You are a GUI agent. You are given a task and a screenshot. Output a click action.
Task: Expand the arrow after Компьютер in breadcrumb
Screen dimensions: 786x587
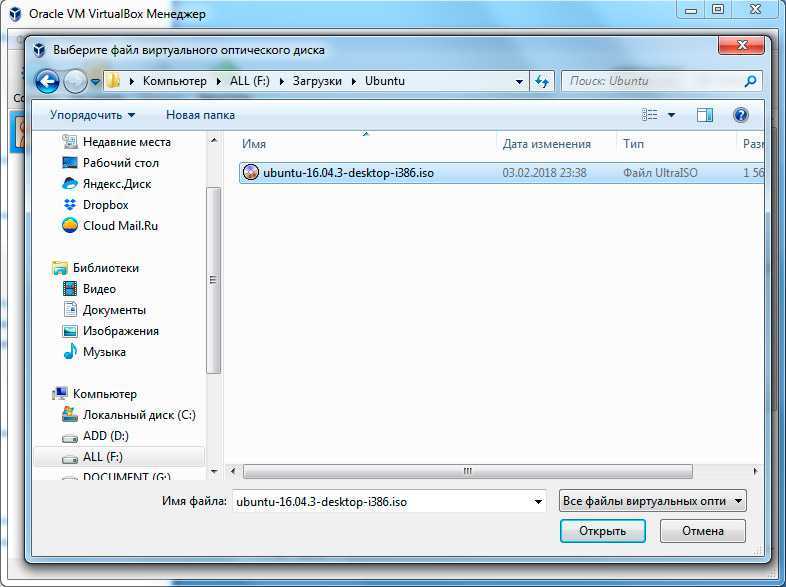point(219,82)
